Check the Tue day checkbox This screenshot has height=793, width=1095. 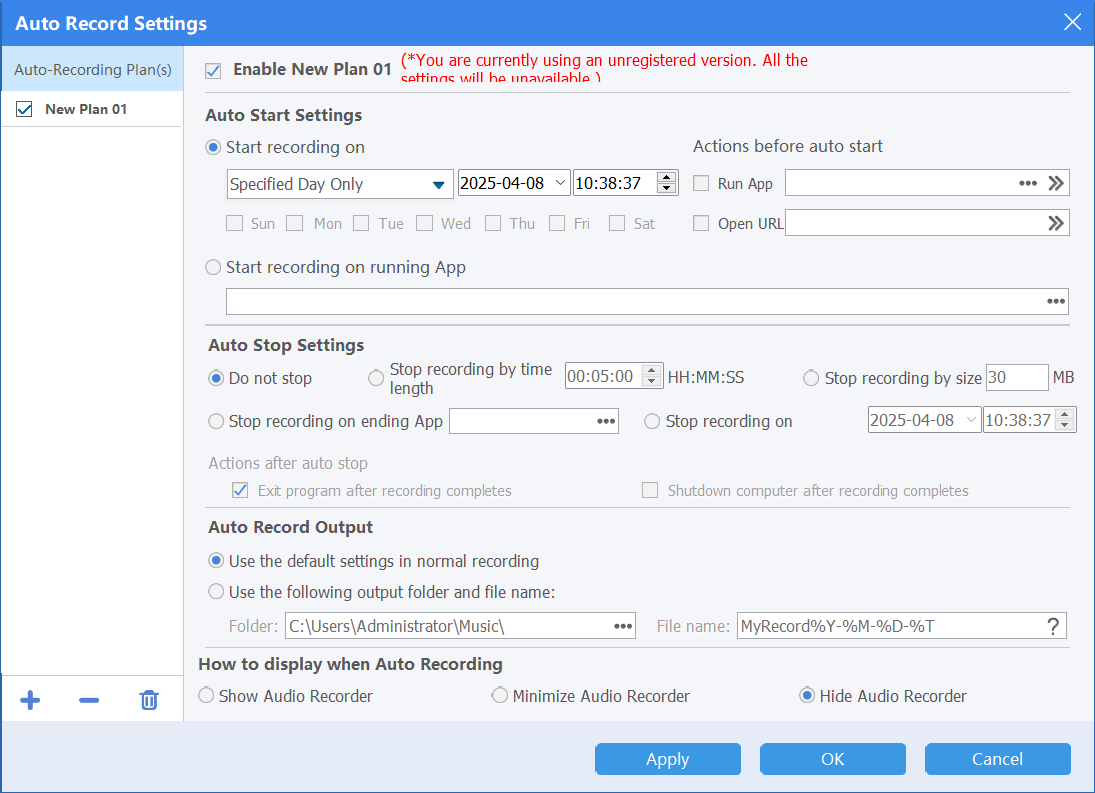click(x=361, y=223)
